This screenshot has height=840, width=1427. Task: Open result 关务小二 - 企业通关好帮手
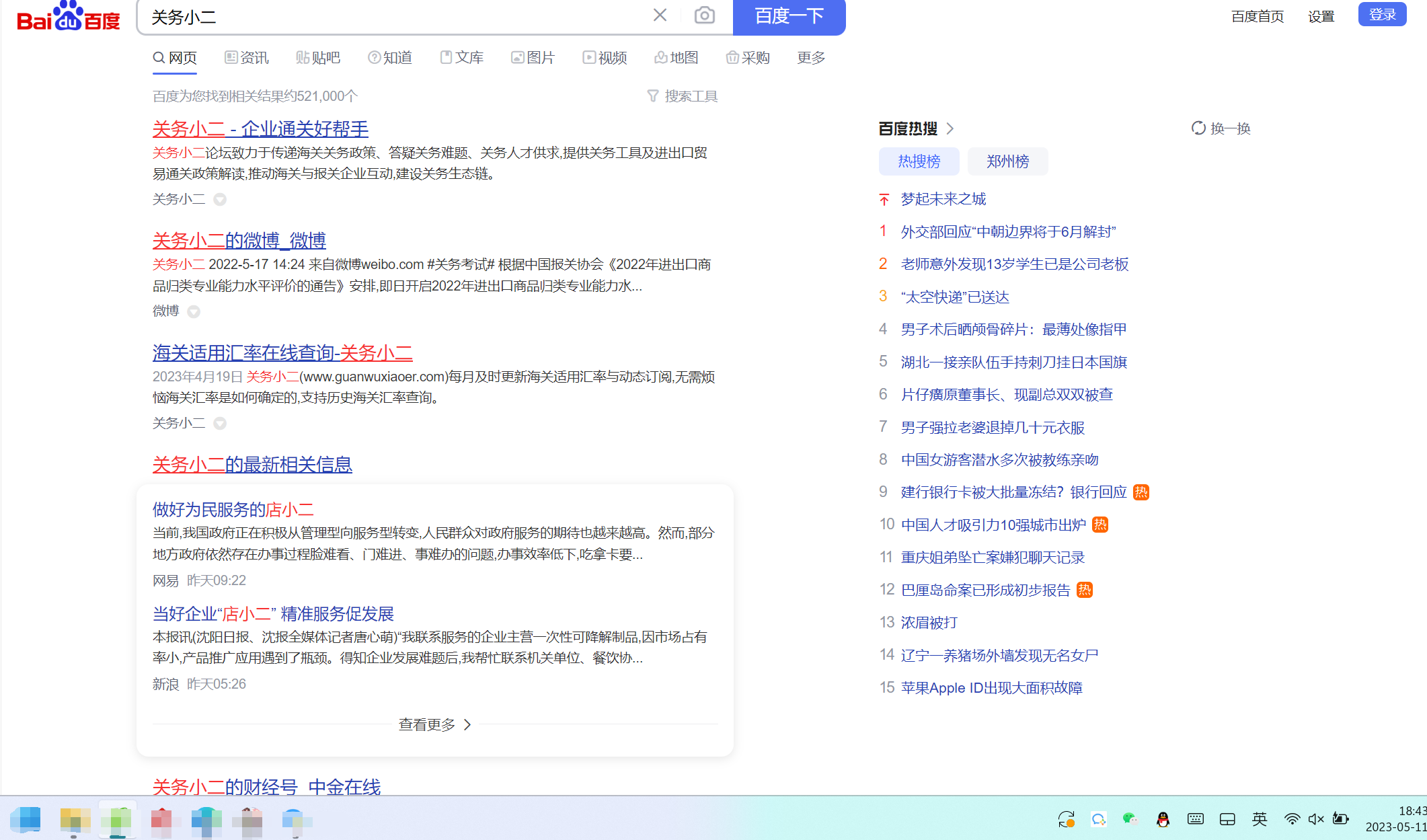[x=260, y=128]
